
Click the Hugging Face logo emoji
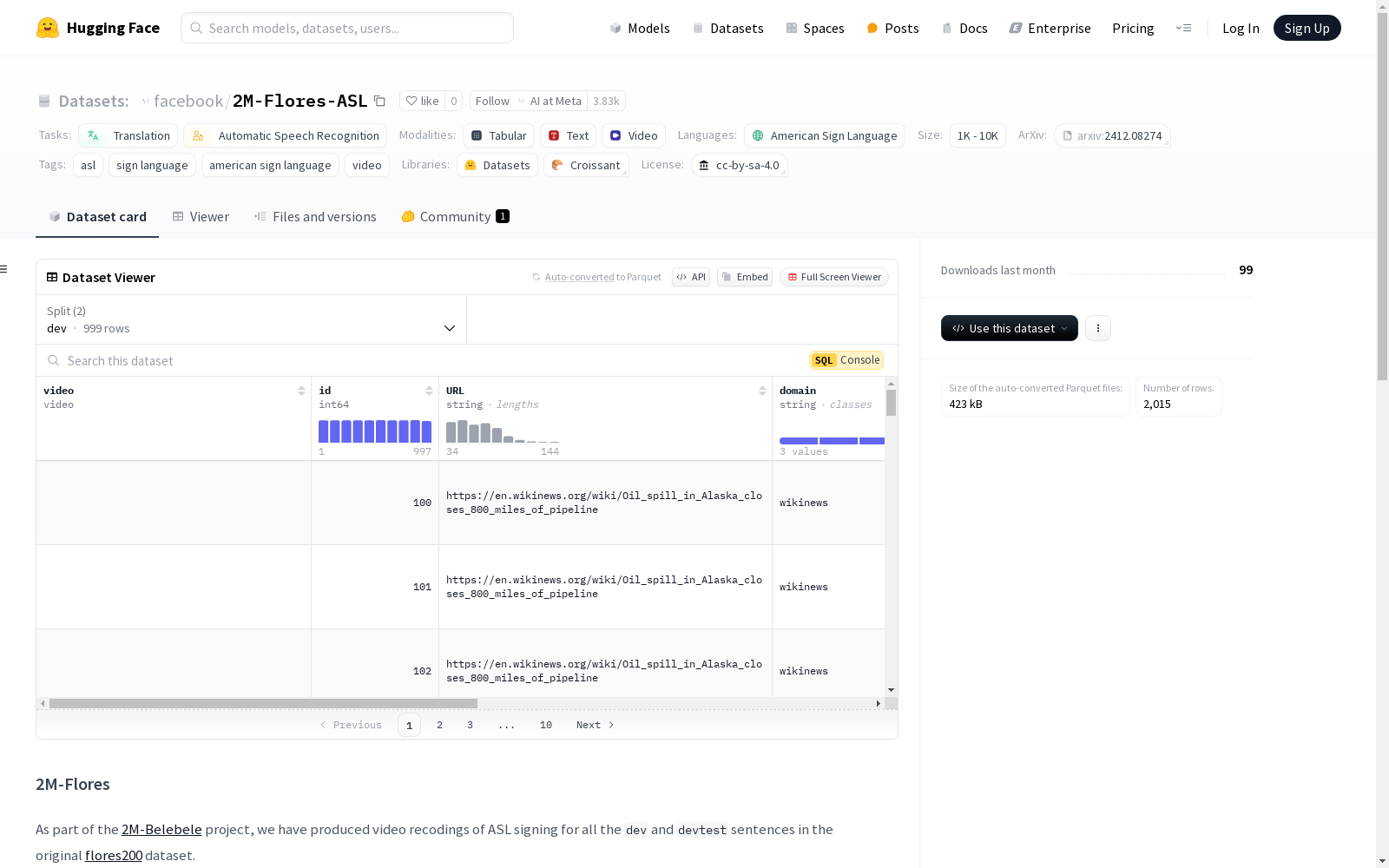click(x=48, y=28)
